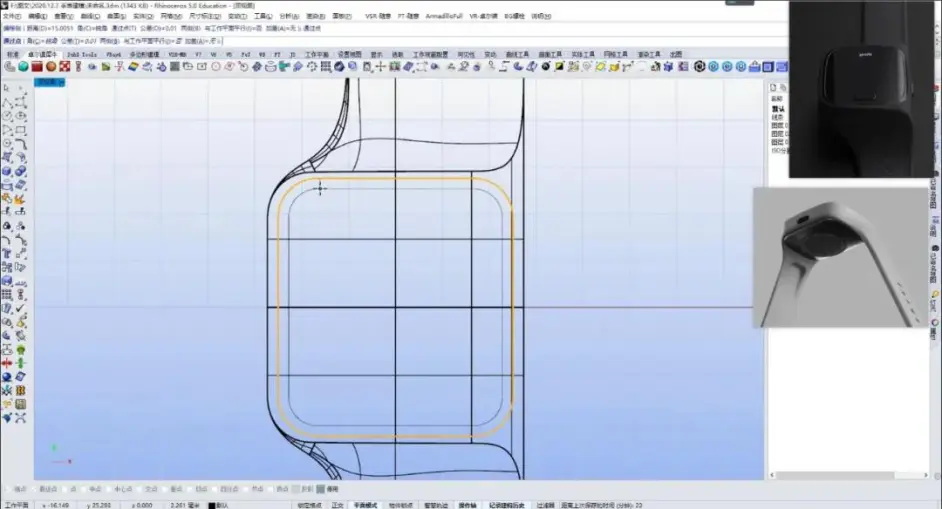This screenshot has width=942, height=509.
Task: Select the Polyline tool in the left toolbar
Action: click(x=7, y=102)
